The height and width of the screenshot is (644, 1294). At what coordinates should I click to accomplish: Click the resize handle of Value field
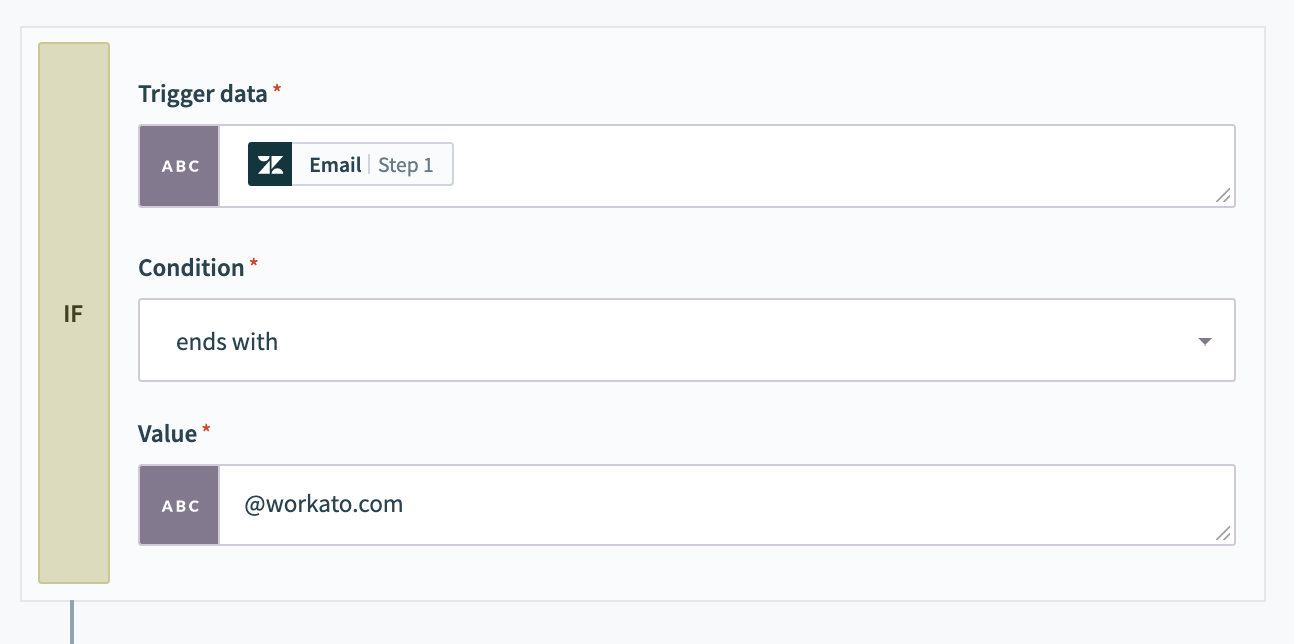click(1223, 533)
